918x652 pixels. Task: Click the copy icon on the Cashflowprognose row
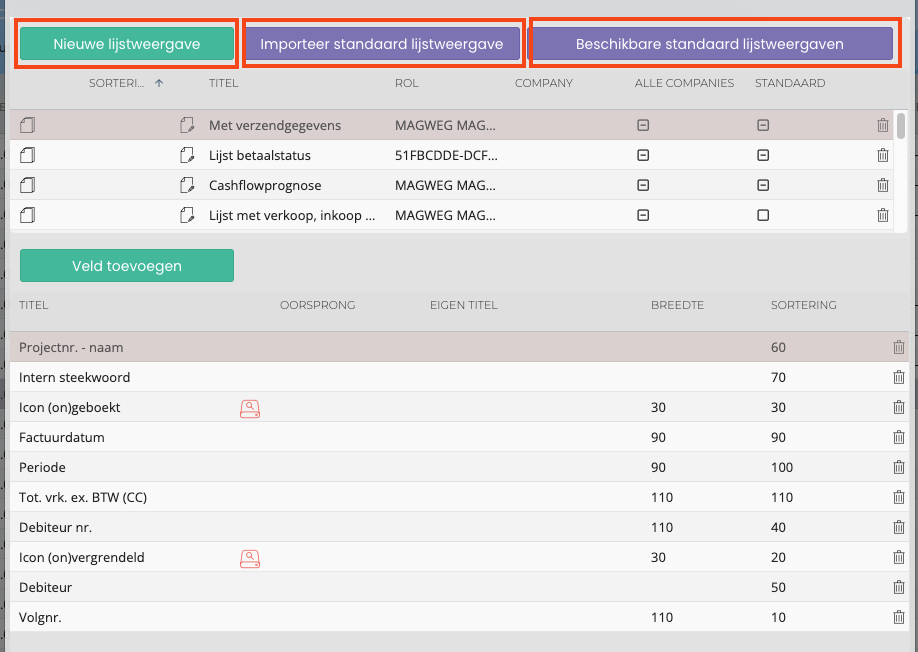28,185
